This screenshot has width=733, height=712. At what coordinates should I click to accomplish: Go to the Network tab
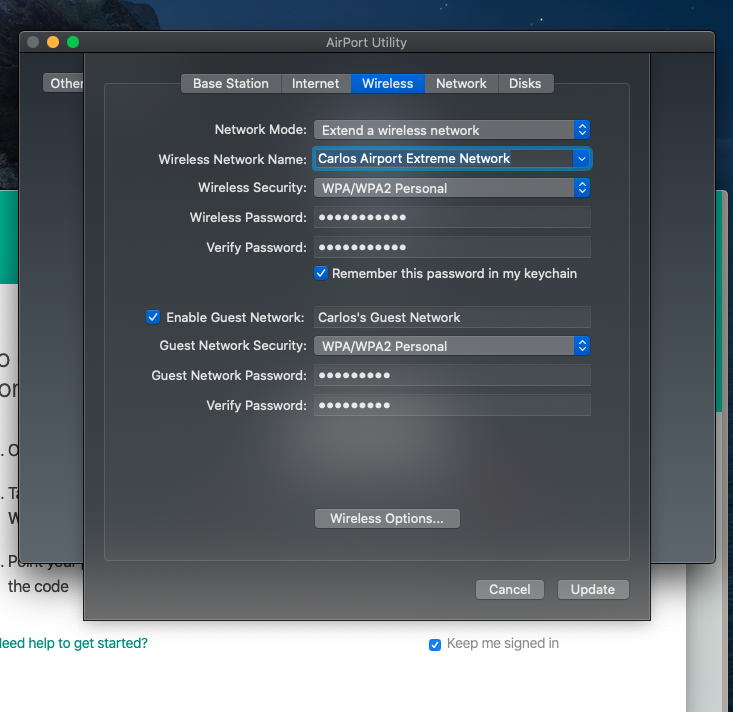(x=461, y=84)
